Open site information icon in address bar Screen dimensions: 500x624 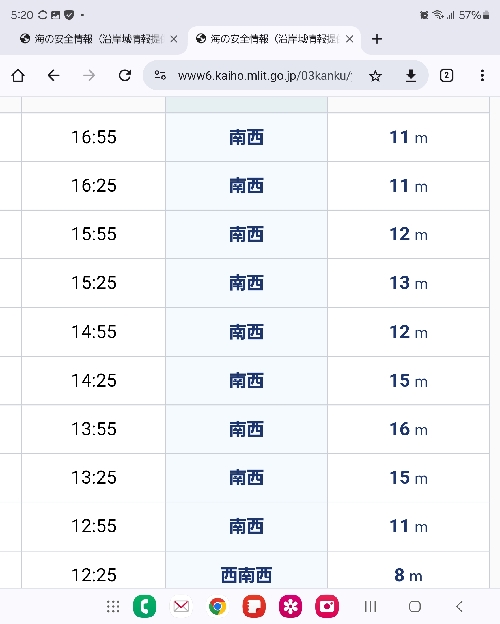tap(160, 75)
